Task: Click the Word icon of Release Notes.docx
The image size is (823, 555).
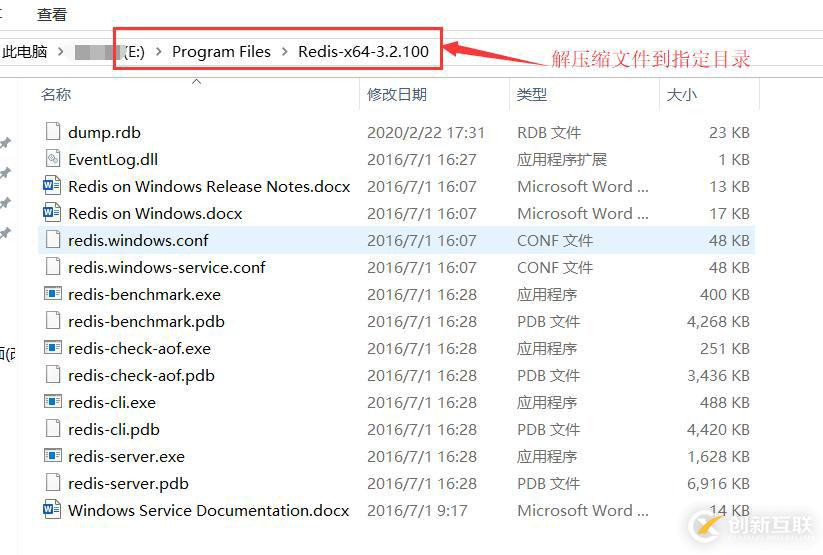Action: [x=52, y=186]
